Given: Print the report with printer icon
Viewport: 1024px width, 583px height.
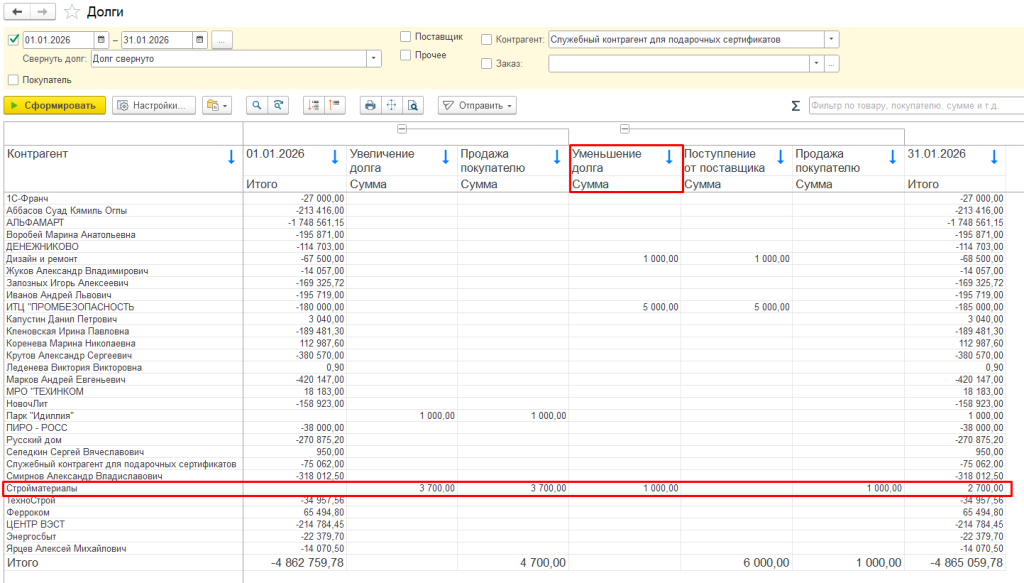Looking at the screenshot, I should click(370, 105).
